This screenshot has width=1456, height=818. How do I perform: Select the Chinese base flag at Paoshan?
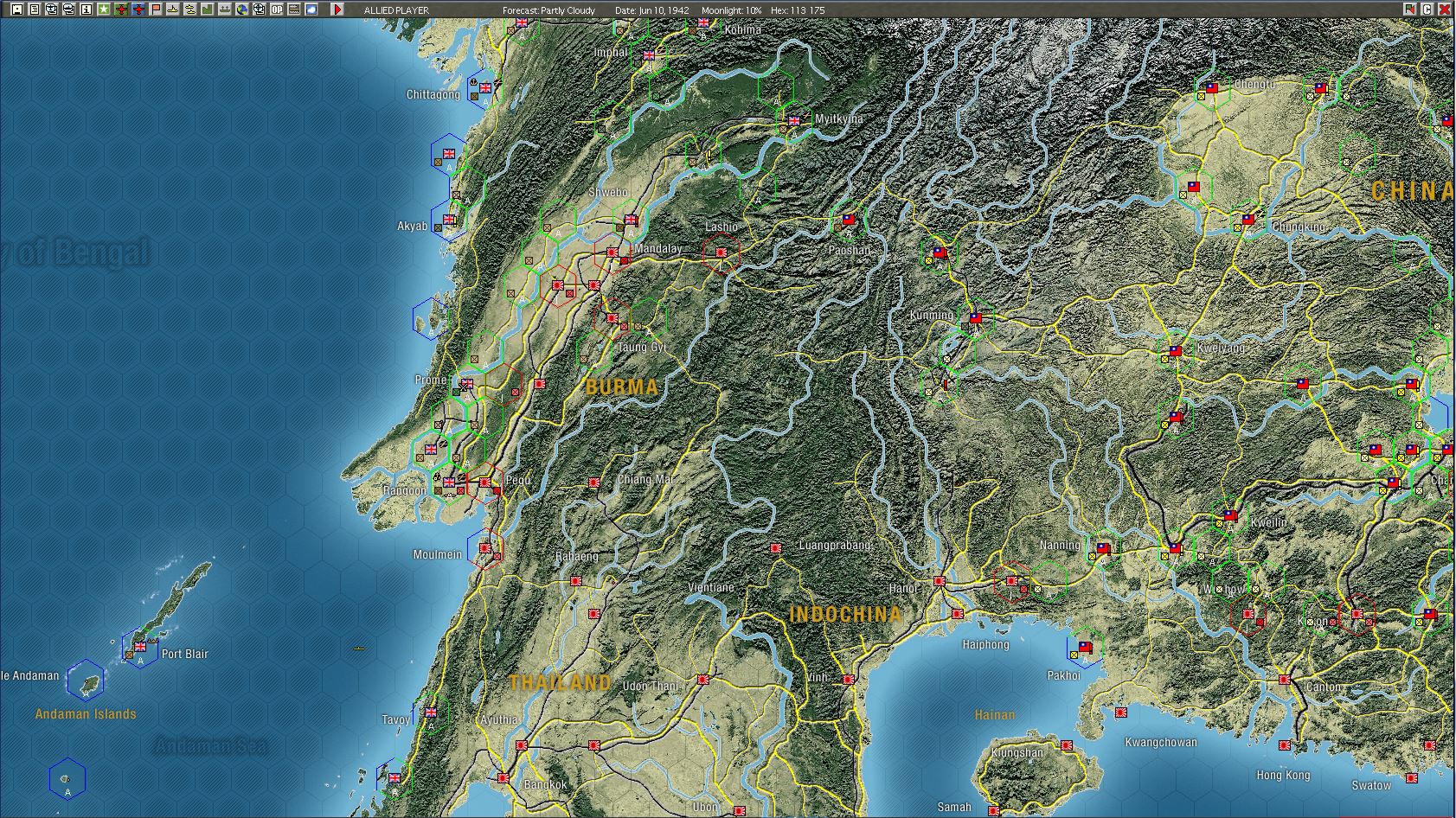pyautogui.click(x=849, y=220)
